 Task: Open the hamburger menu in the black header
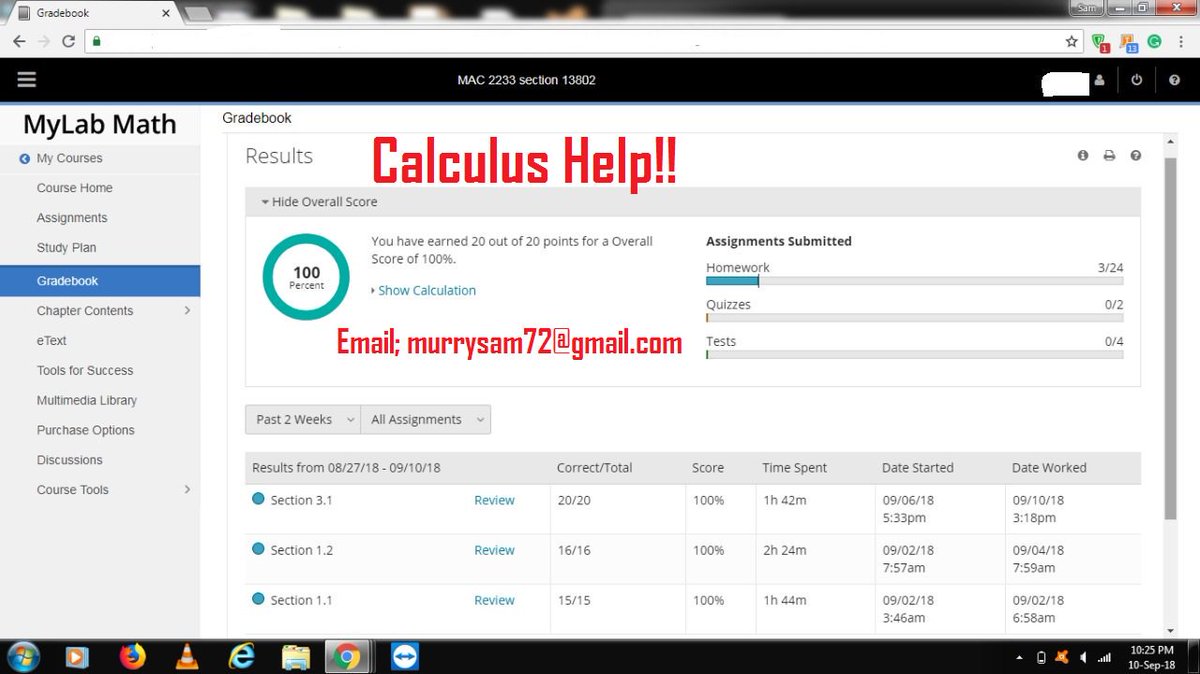coord(26,80)
